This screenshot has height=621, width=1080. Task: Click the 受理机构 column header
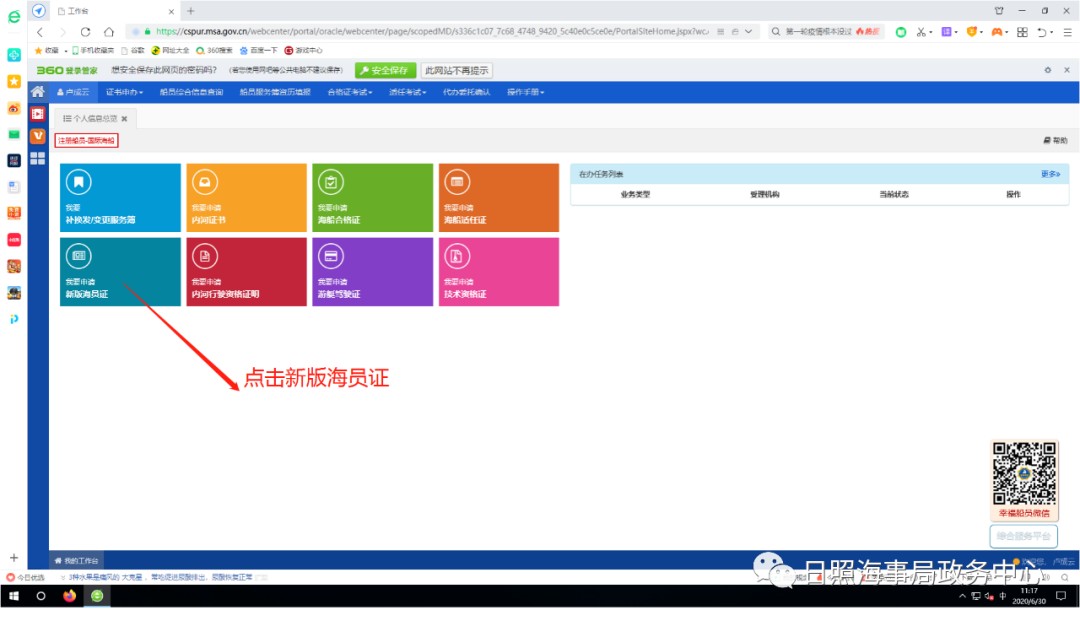[765, 194]
